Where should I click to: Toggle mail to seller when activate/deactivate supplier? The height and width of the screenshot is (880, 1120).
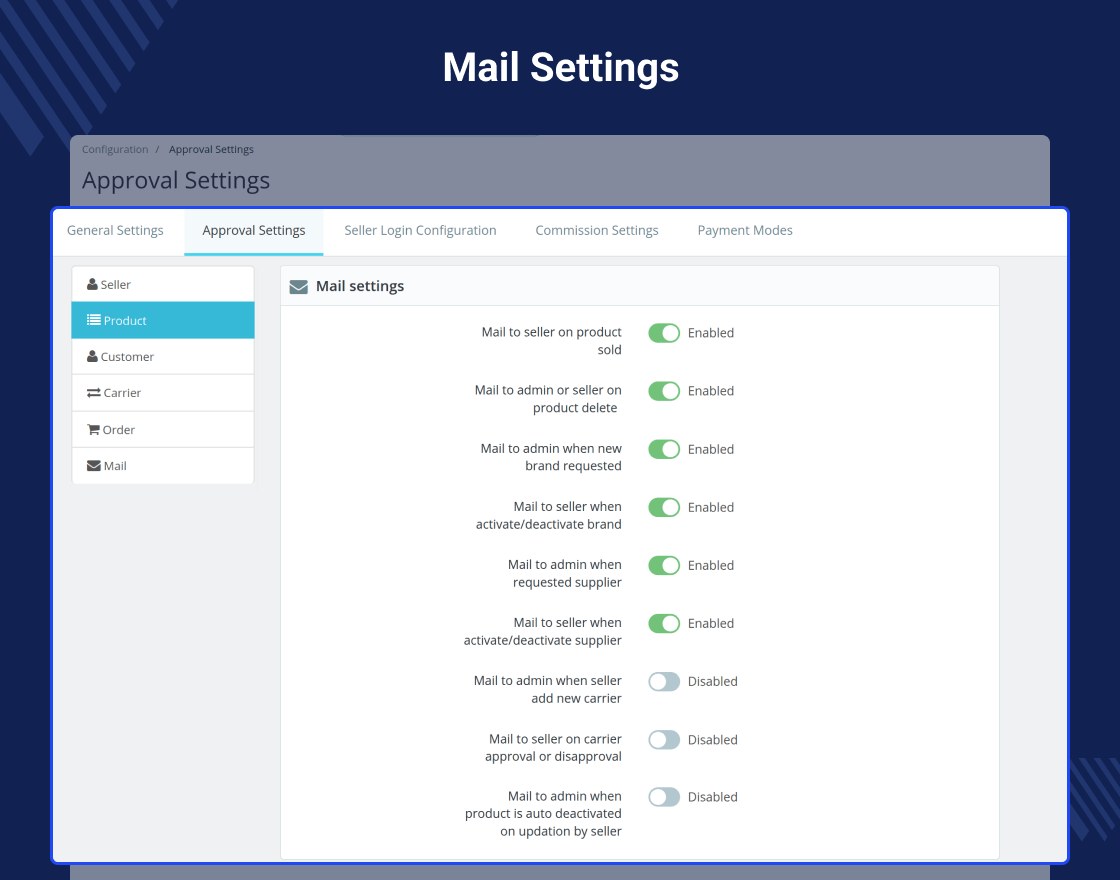[x=664, y=624]
